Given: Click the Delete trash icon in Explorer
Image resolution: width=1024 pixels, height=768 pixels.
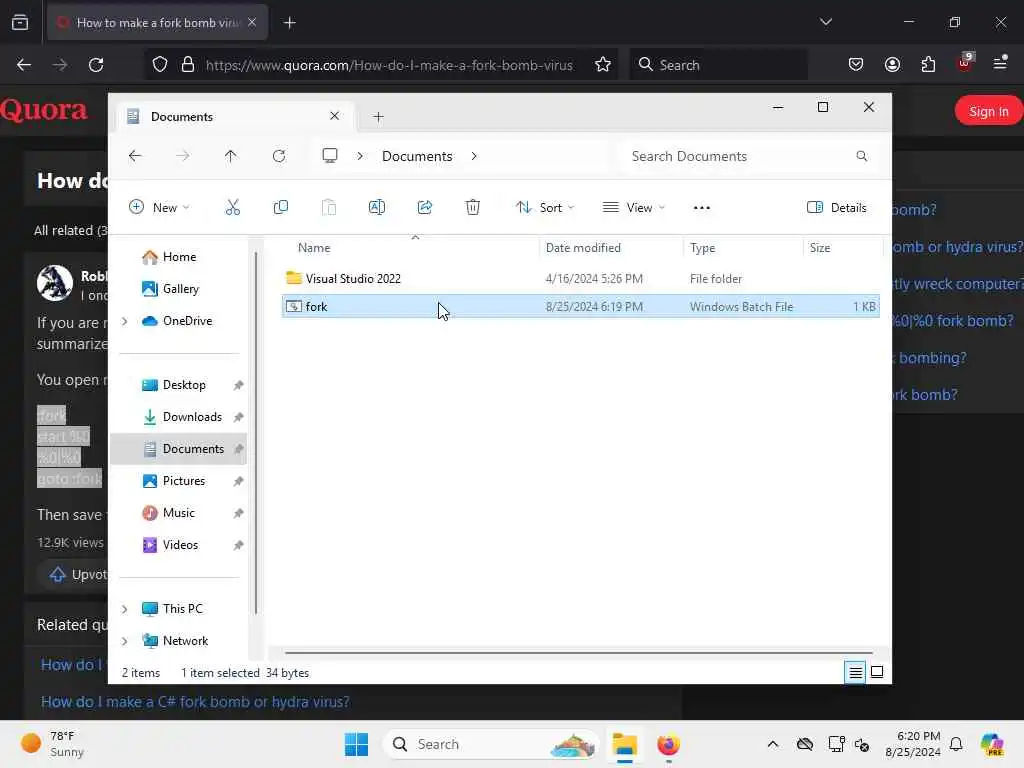Looking at the screenshot, I should coord(473,208).
